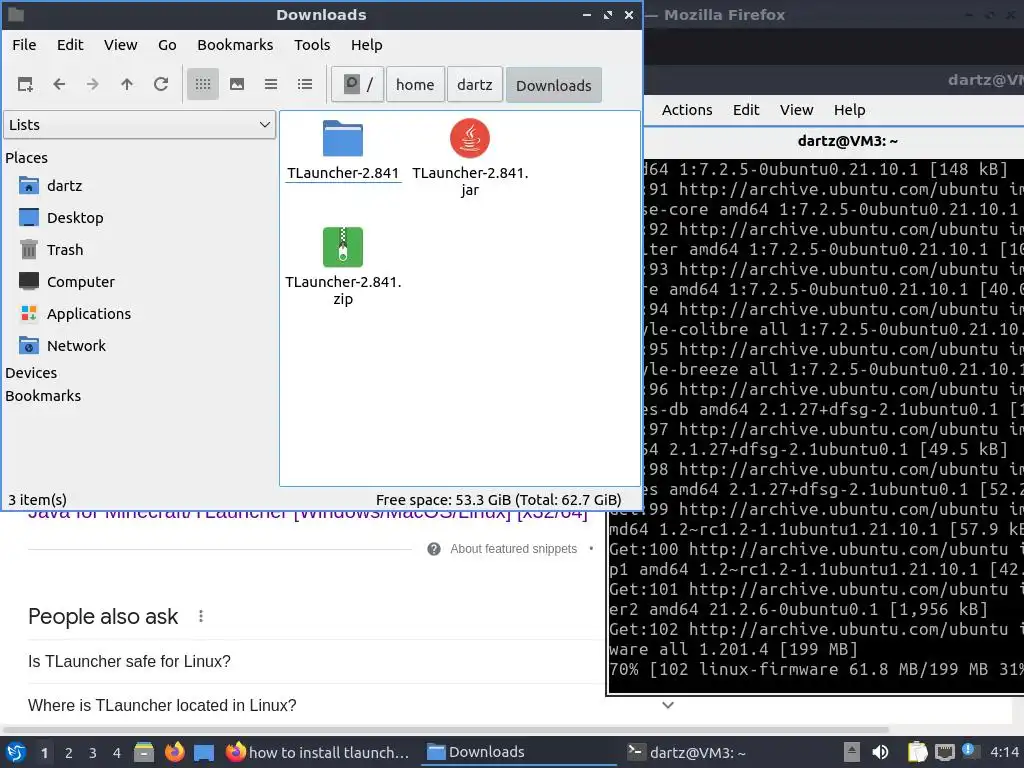Screen dimensions: 1024x768
Task: Open Edit menu in file manager
Action: [70, 45]
